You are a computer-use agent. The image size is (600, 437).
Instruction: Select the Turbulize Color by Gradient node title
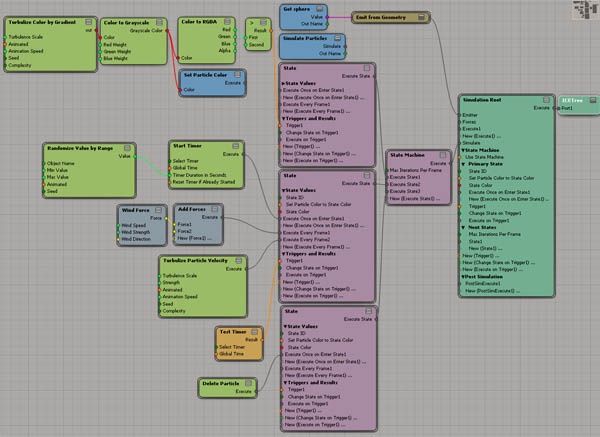tap(42, 22)
